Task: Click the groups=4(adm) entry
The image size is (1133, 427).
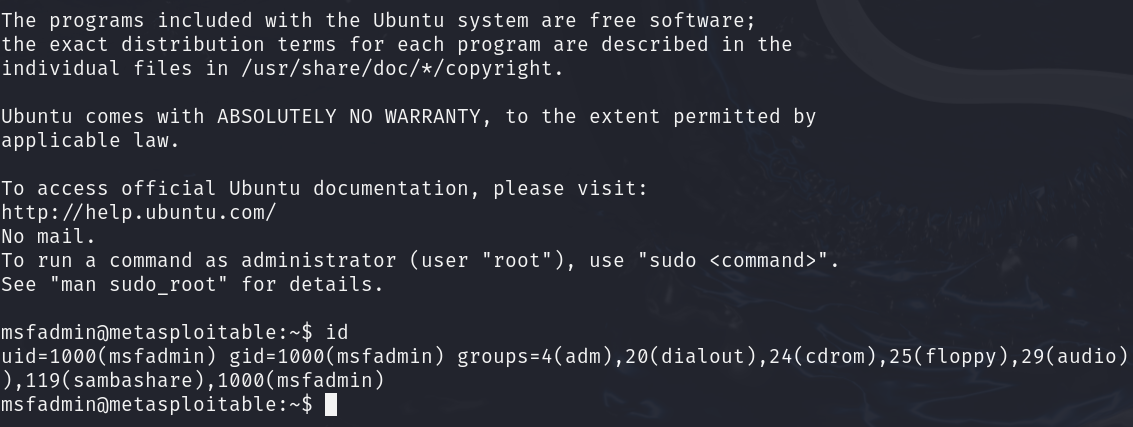Action: coord(535,356)
